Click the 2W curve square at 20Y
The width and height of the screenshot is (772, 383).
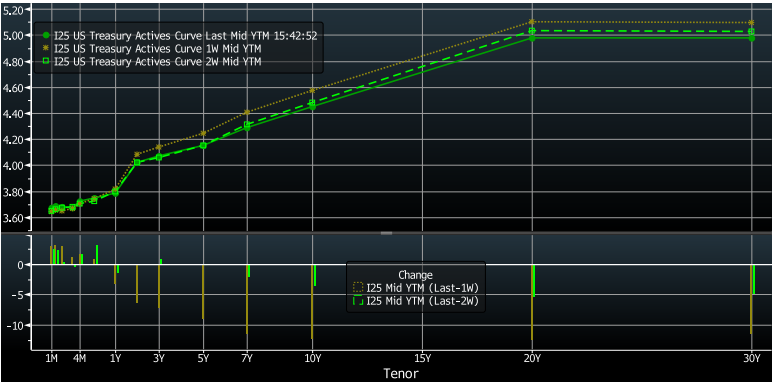tap(532, 31)
